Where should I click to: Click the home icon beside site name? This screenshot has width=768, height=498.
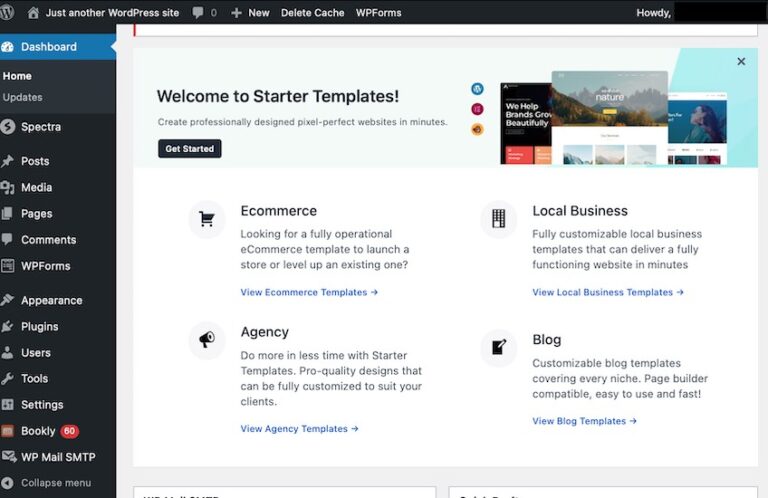33,13
